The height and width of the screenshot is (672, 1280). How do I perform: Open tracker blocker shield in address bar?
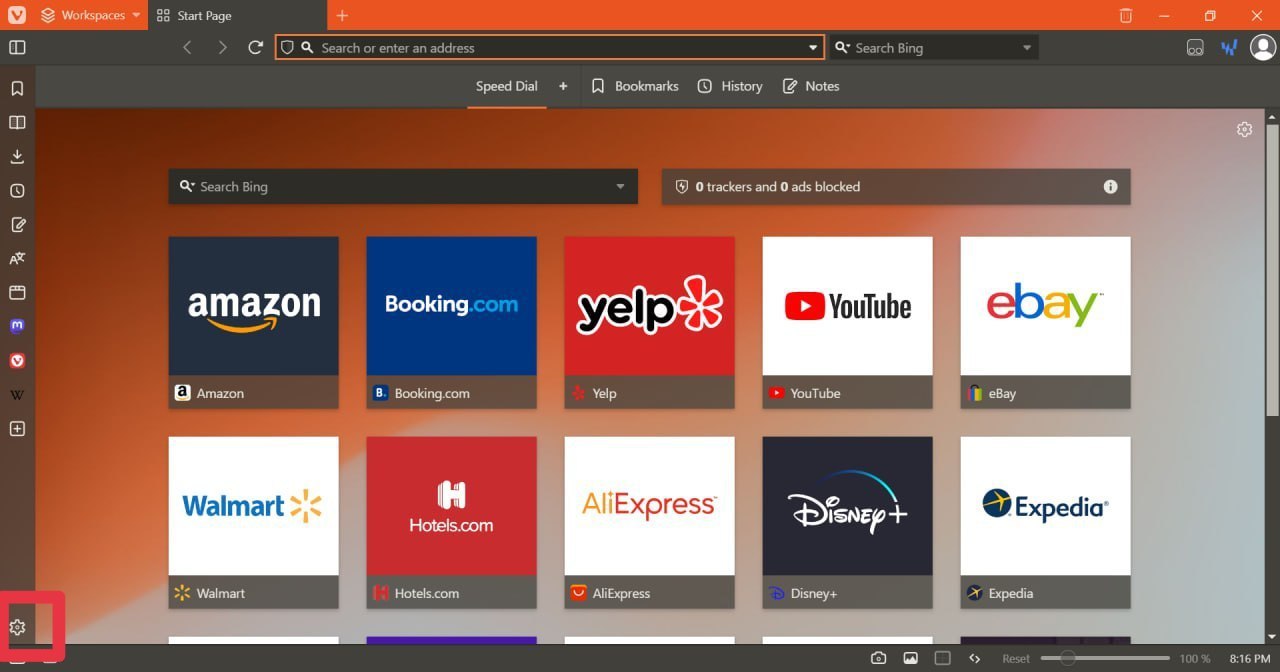click(x=287, y=47)
